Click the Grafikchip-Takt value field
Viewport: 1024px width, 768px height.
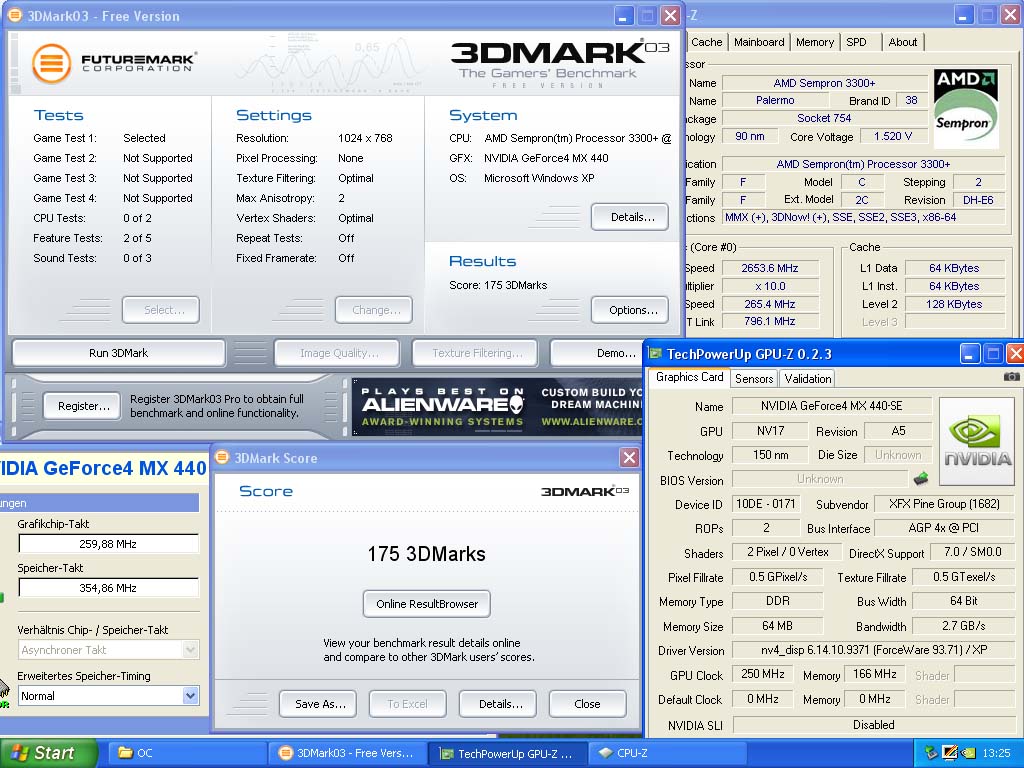point(108,543)
